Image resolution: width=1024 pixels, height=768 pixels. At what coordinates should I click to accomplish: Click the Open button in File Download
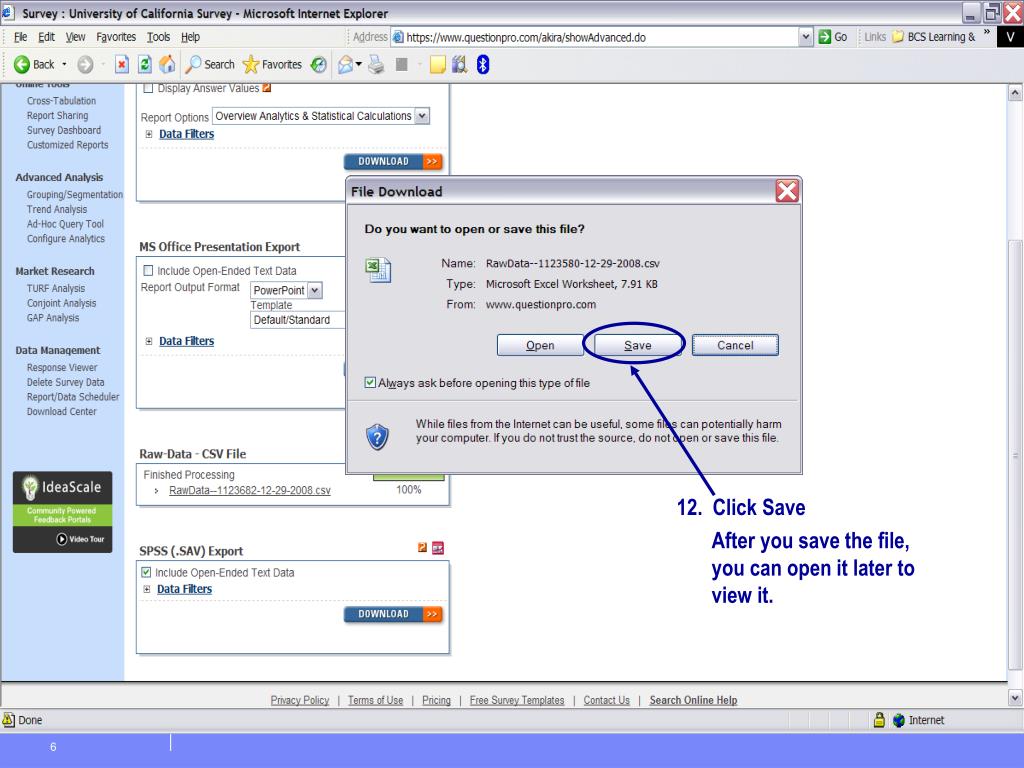coord(540,345)
